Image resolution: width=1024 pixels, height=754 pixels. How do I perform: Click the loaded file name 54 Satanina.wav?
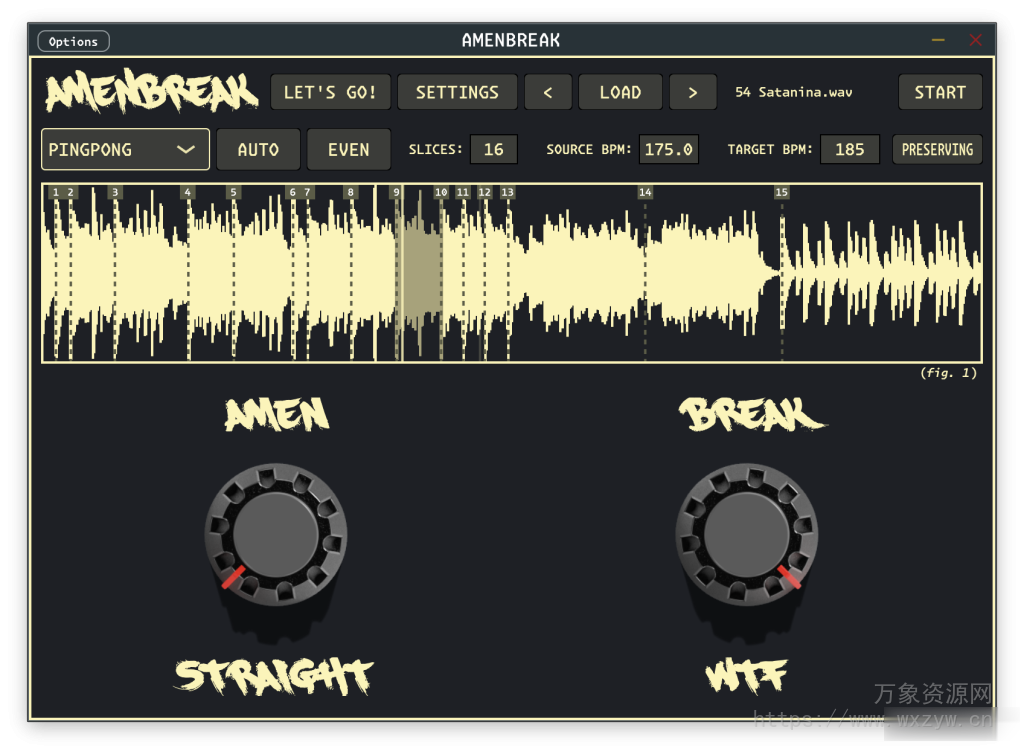coord(793,91)
